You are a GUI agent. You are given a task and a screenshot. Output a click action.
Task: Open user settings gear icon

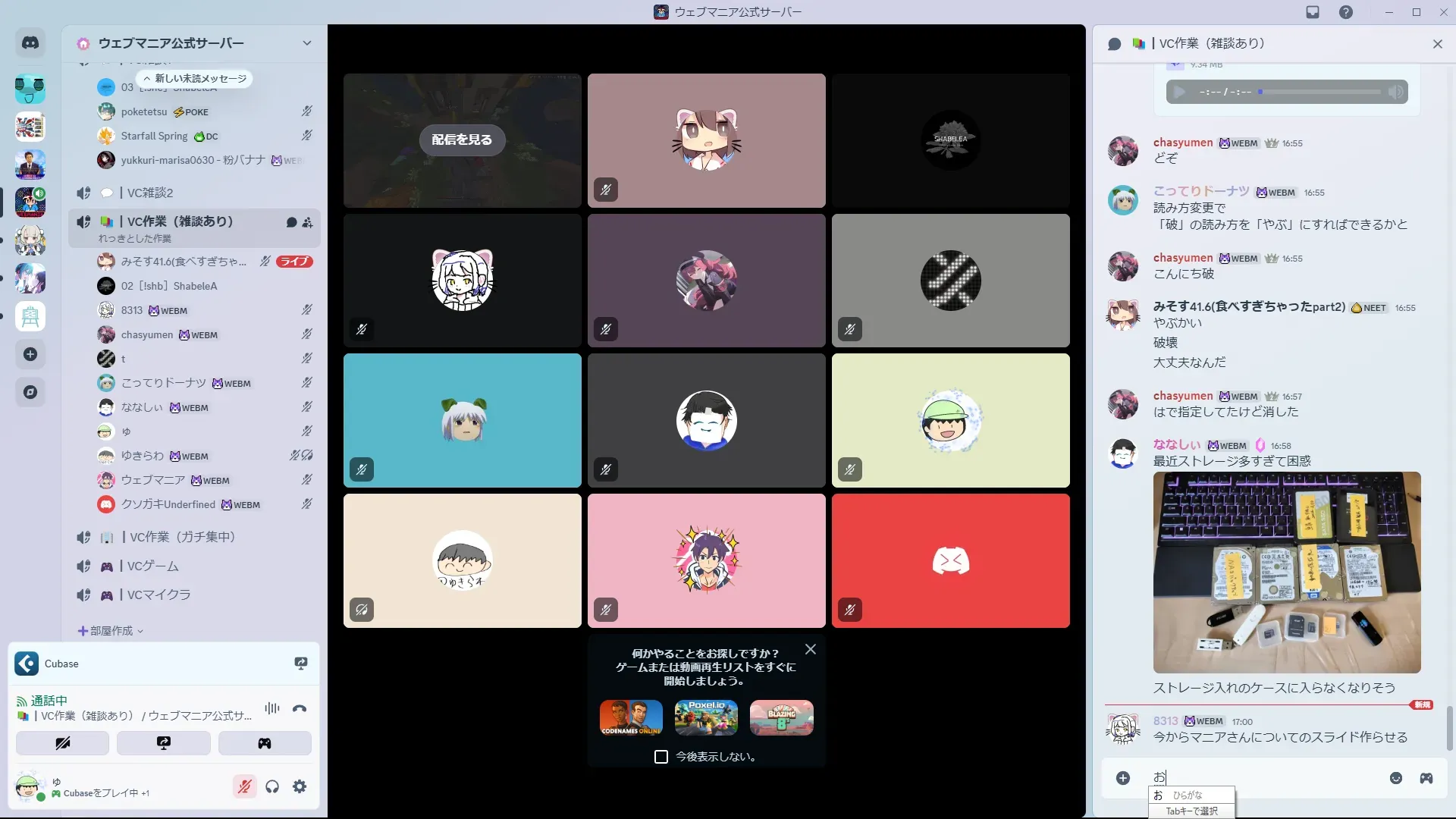(x=300, y=786)
